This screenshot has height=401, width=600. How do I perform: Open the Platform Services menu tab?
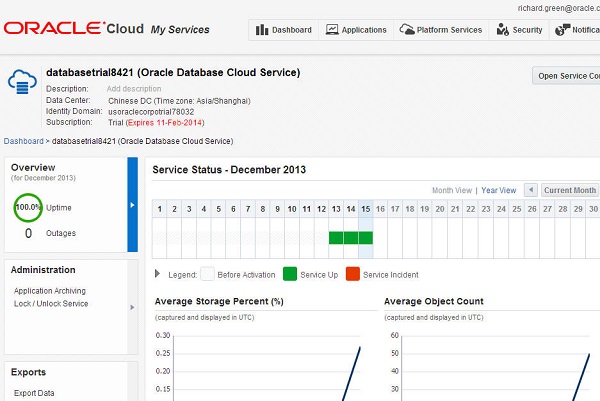(441, 30)
